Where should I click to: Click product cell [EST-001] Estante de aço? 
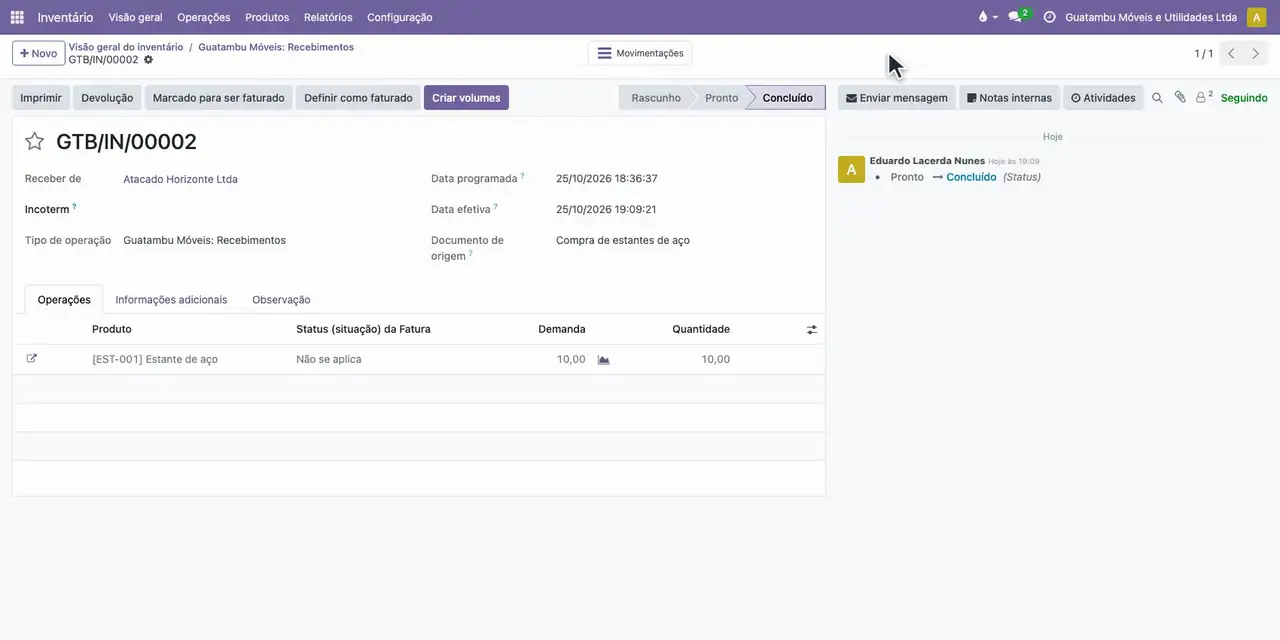[x=155, y=359]
